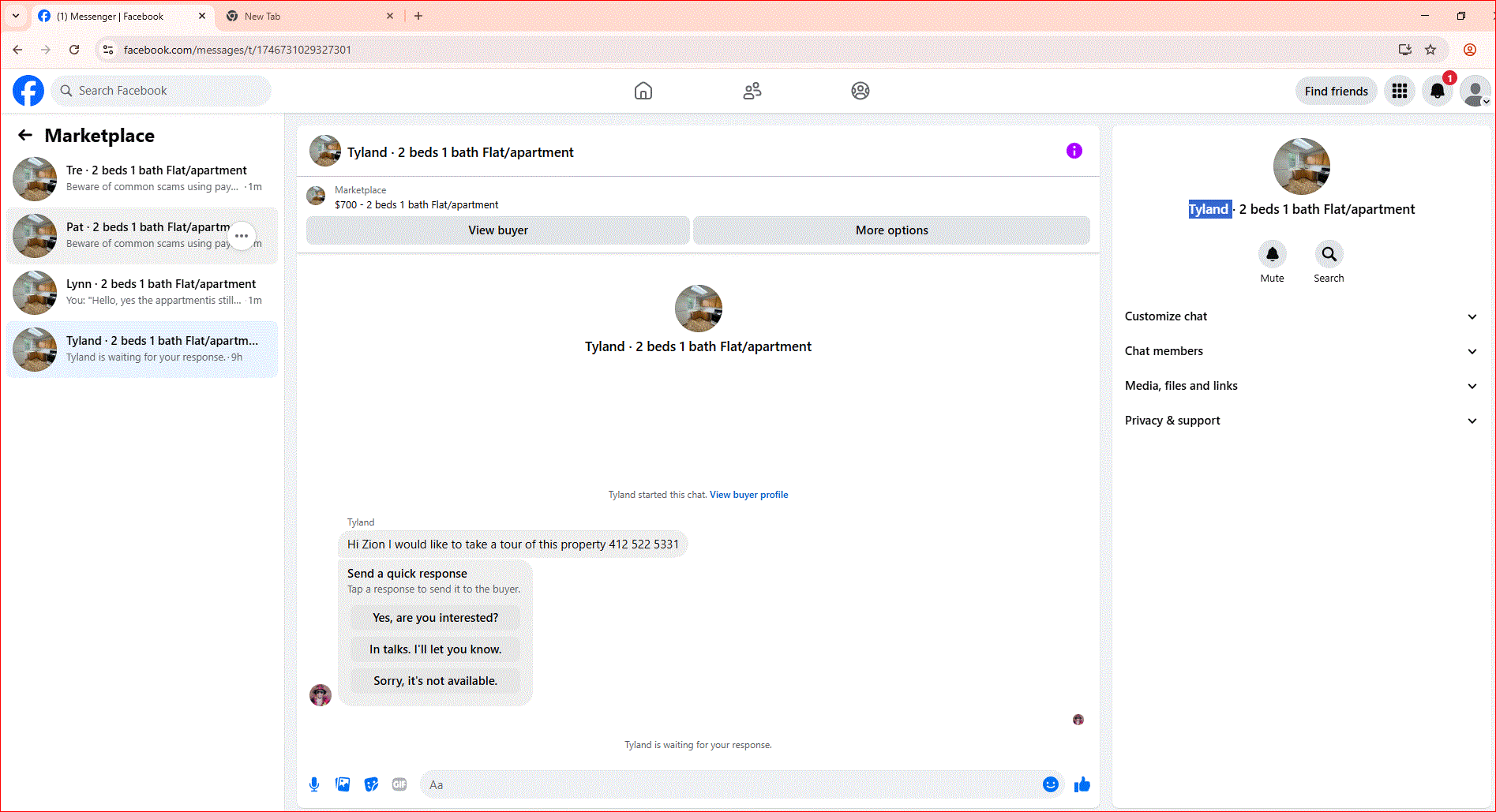The height and width of the screenshot is (812, 1496).
Task: Click Tyland's avatar in chat header
Action: point(325,151)
